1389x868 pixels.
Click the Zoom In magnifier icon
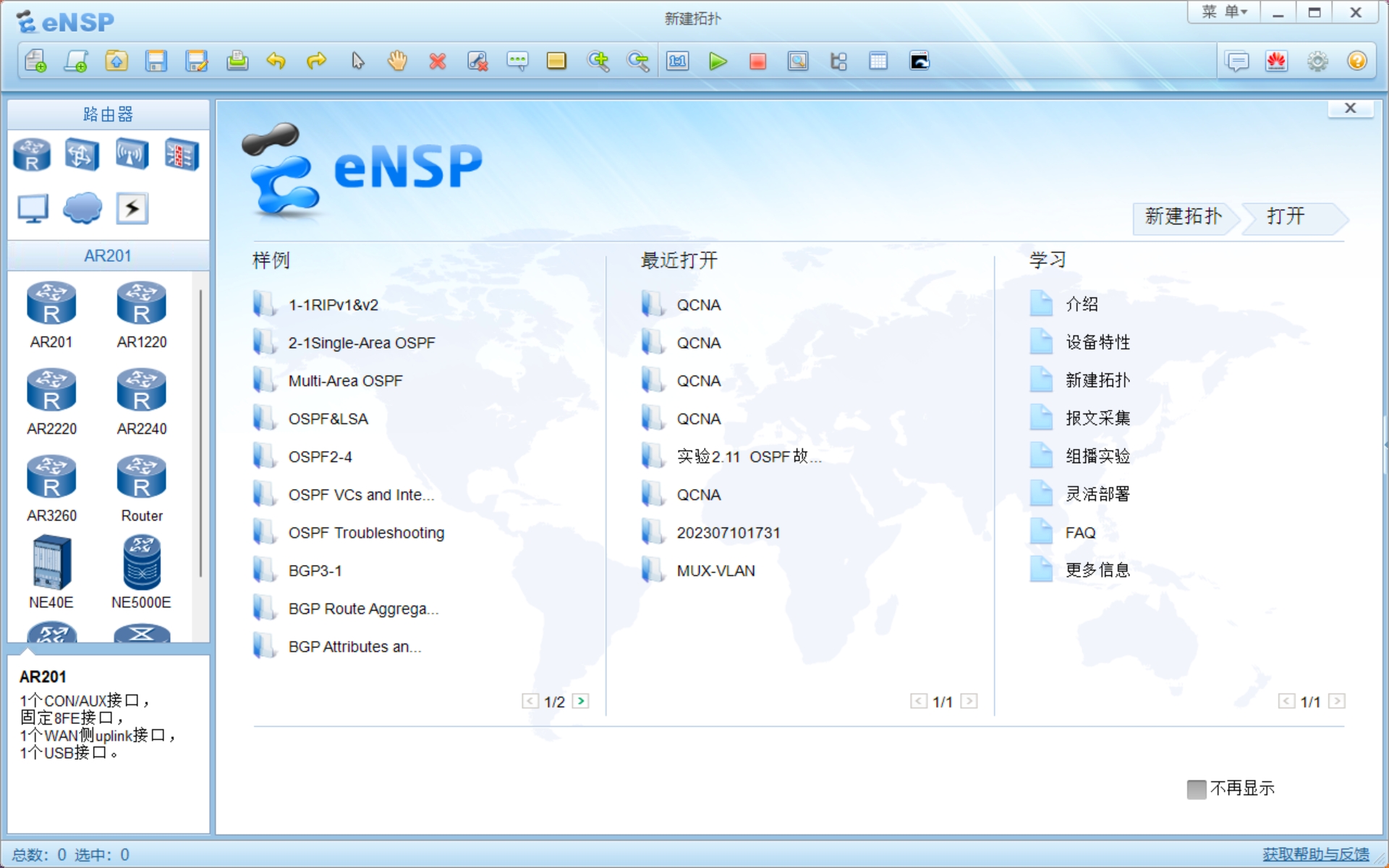[x=598, y=61]
